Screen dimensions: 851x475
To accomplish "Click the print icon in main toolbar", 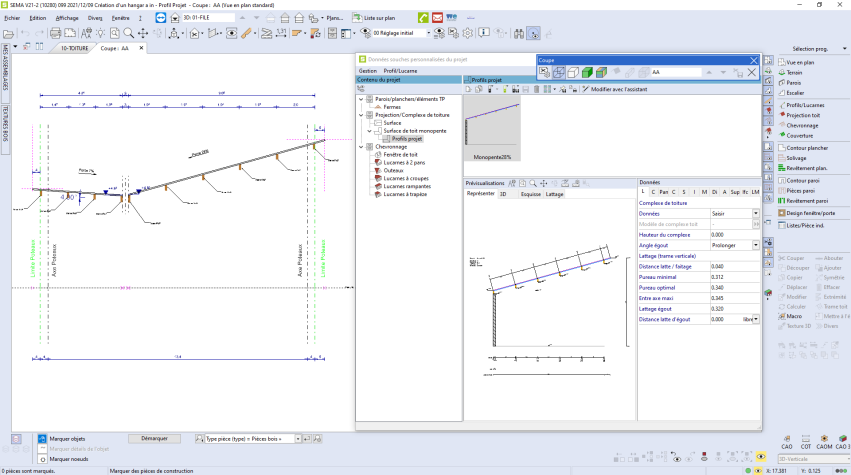I will (x=53, y=33).
